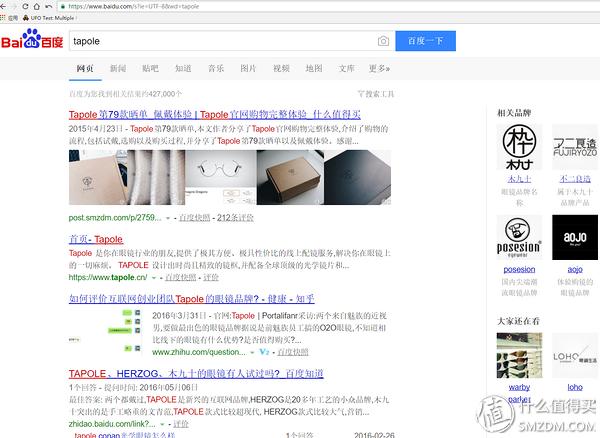
Task: Open the Tapole 第79款晒单 result title
Action: (x=215, y=114)
